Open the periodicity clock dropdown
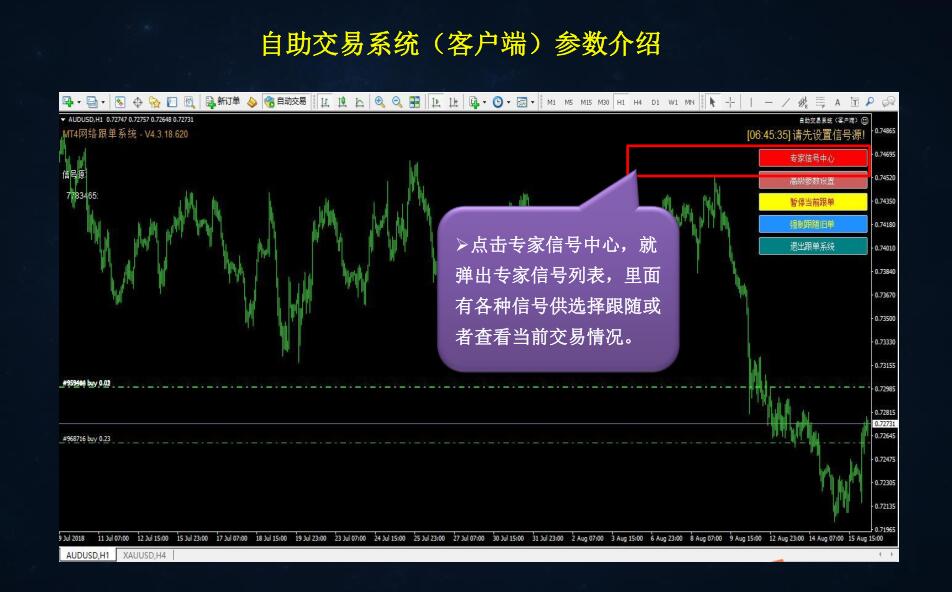Viewport: 952px width, 592px height. [508, 101]
